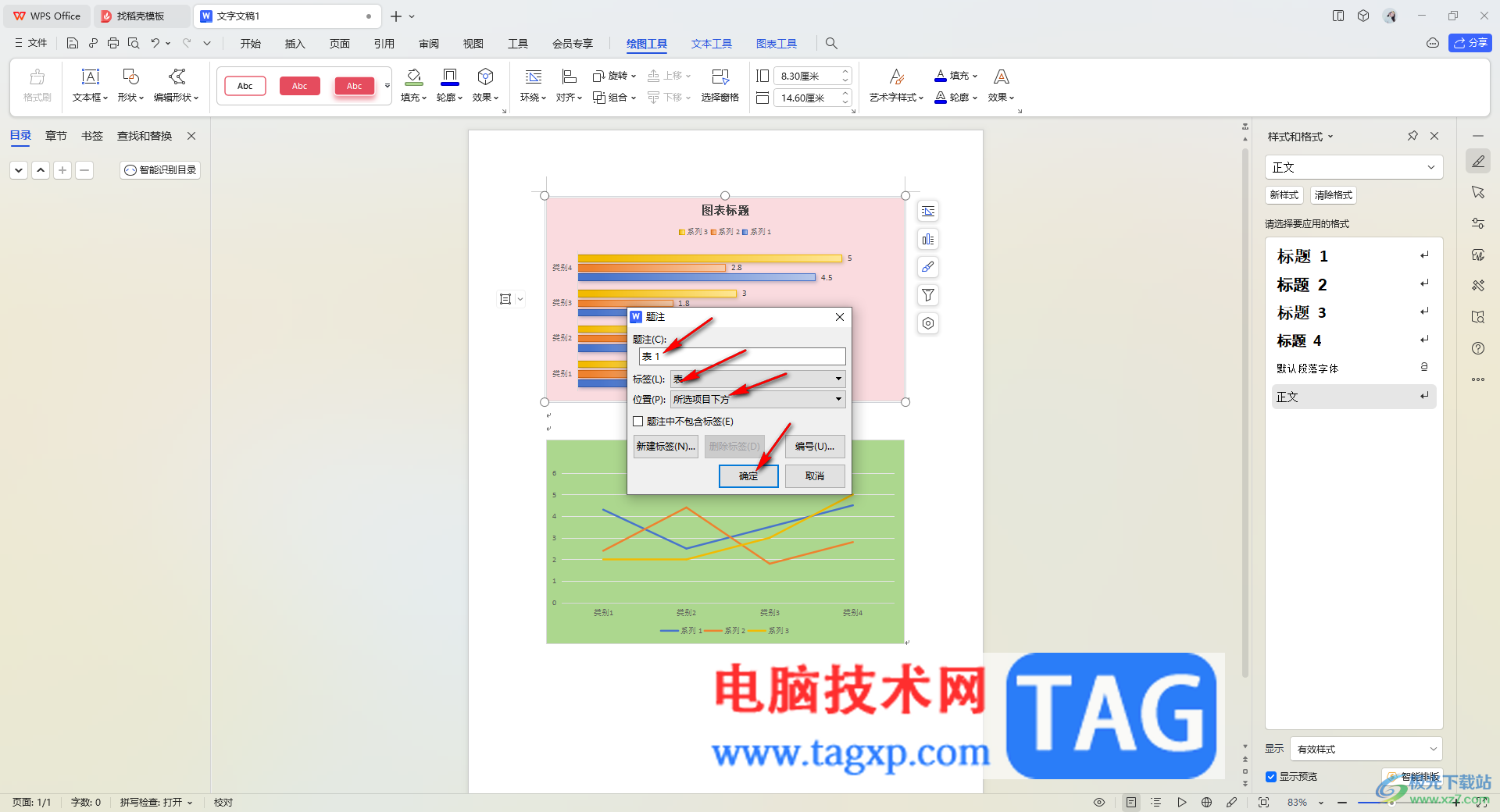Click the 新样式 button
Viewport: 1500px width, 812px height.
pyautogui.click(x=1284, y=195)
